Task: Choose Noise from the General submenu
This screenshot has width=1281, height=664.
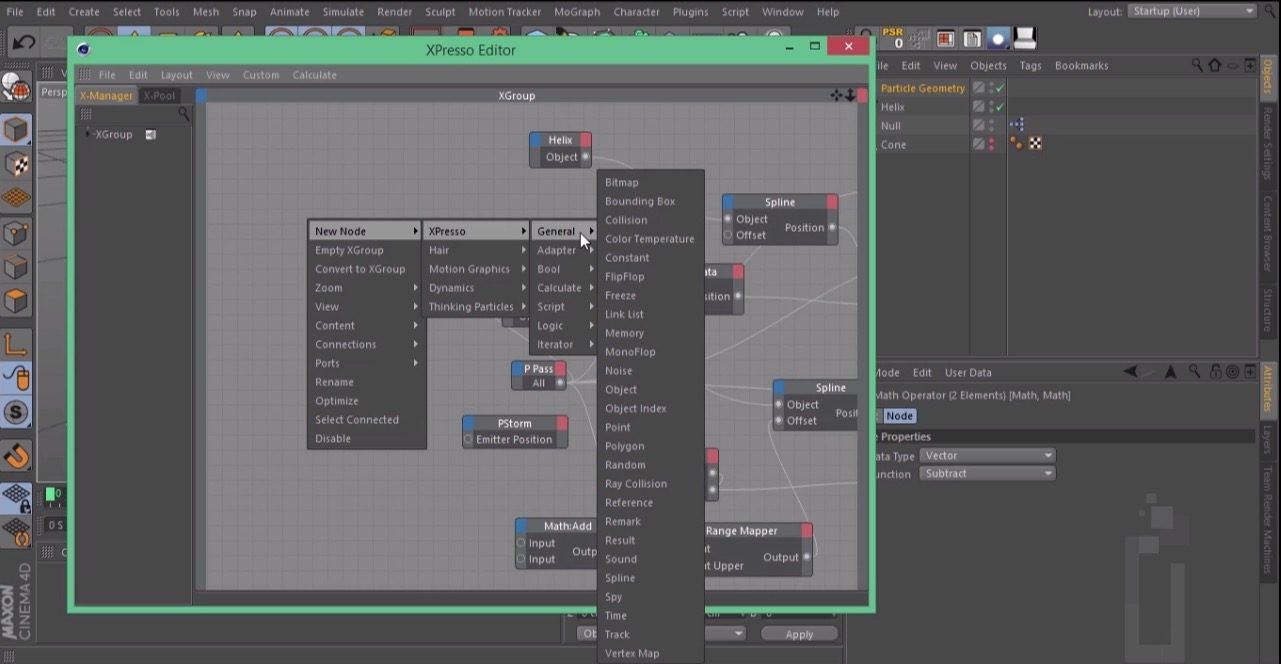Action: [650, 371]
